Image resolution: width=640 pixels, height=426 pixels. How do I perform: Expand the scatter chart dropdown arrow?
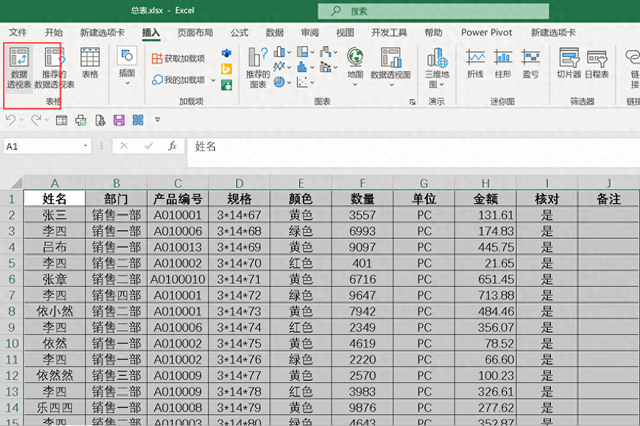pyautogui.click(x=312, y=82)
